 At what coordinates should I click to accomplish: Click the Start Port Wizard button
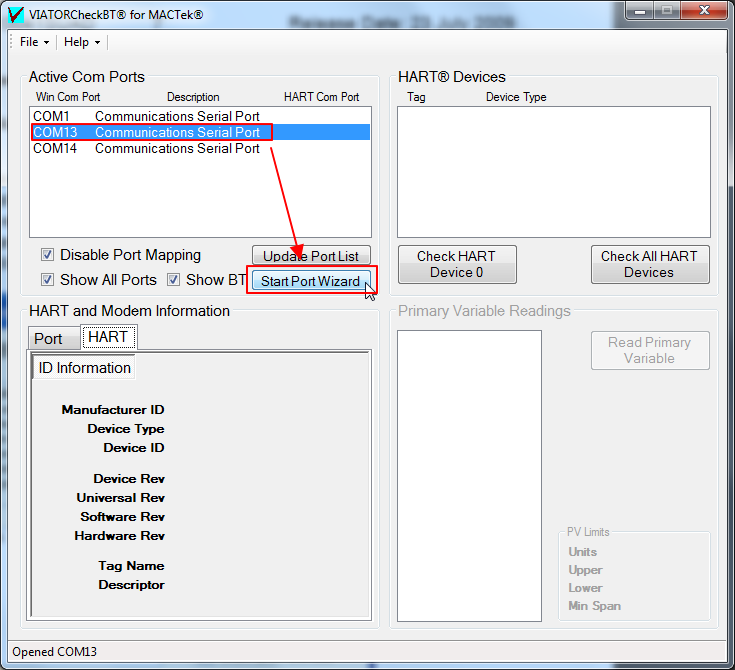point(311,280)
